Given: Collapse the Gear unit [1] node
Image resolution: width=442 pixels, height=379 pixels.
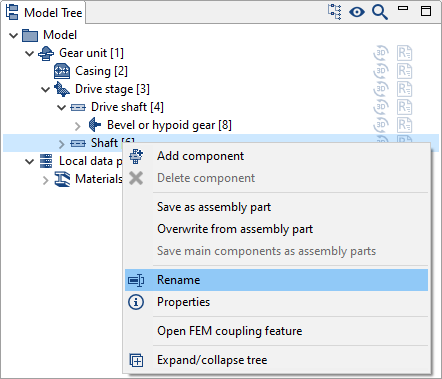Looking at the screenshot, I should click(29, 53).
